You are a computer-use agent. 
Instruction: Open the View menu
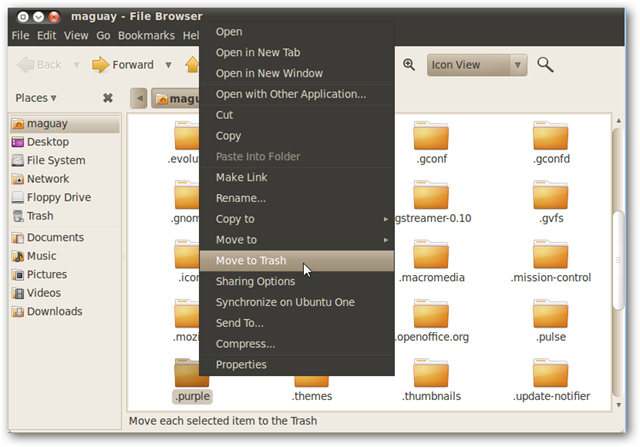point(76,36)
